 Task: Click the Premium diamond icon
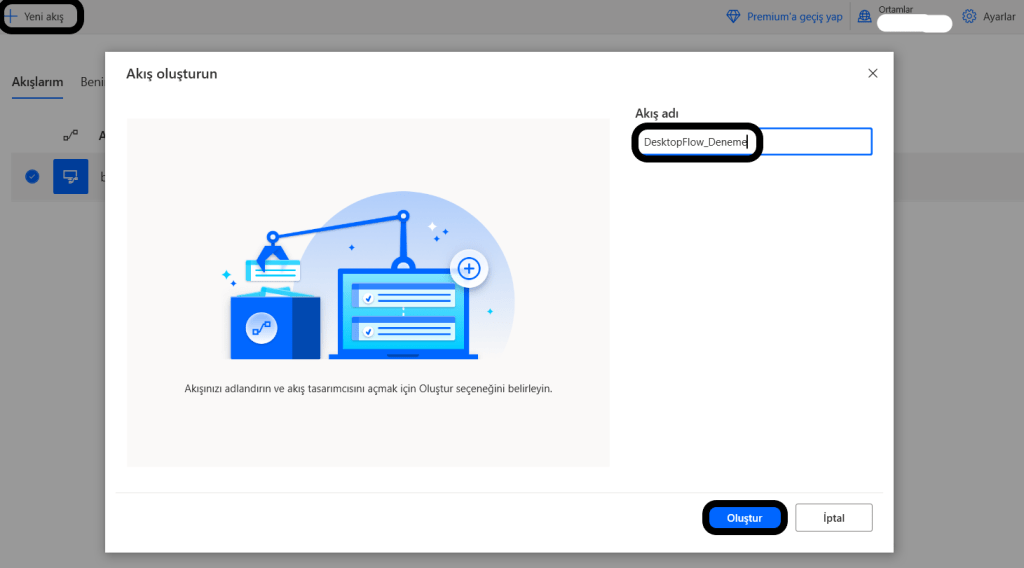[733, 17]
